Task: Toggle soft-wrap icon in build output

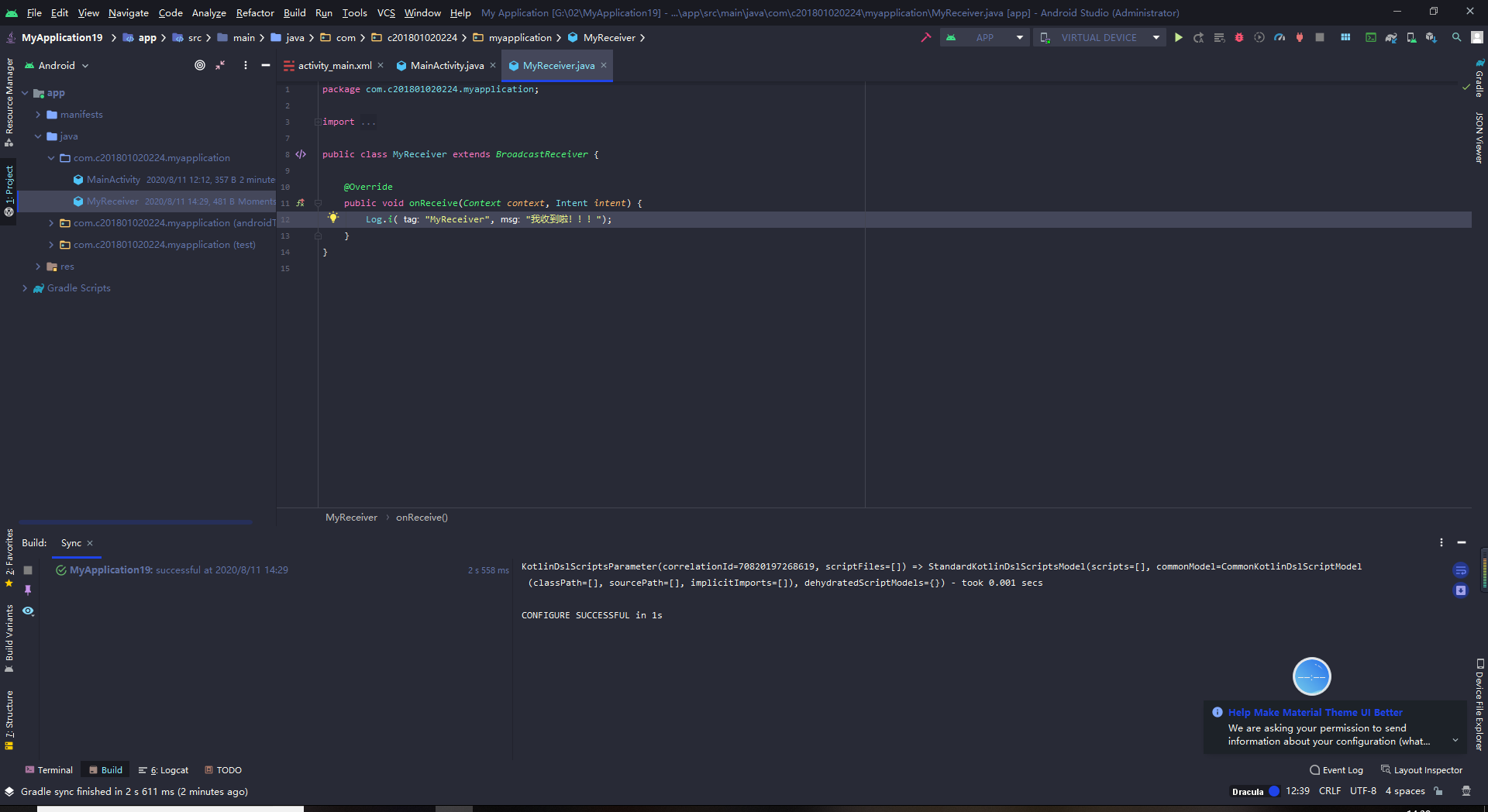Action: point(1461,570)
